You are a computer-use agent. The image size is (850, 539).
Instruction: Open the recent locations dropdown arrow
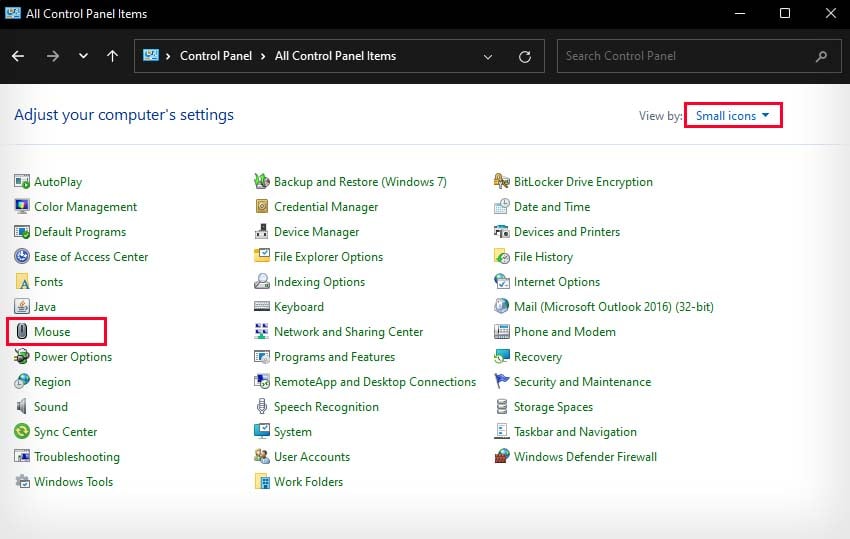[83, 56]
